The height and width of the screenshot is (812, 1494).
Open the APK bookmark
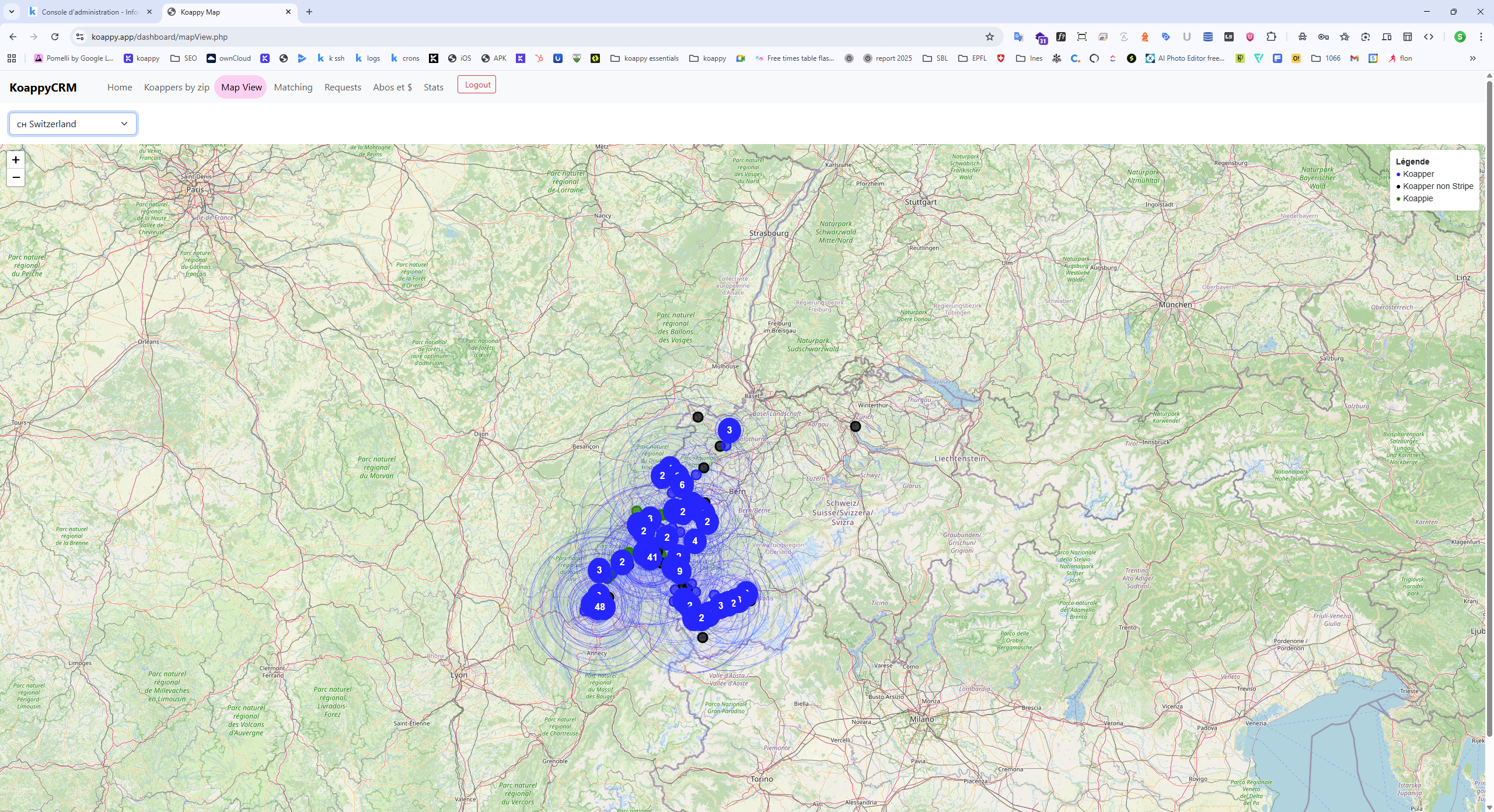(494, 58)
